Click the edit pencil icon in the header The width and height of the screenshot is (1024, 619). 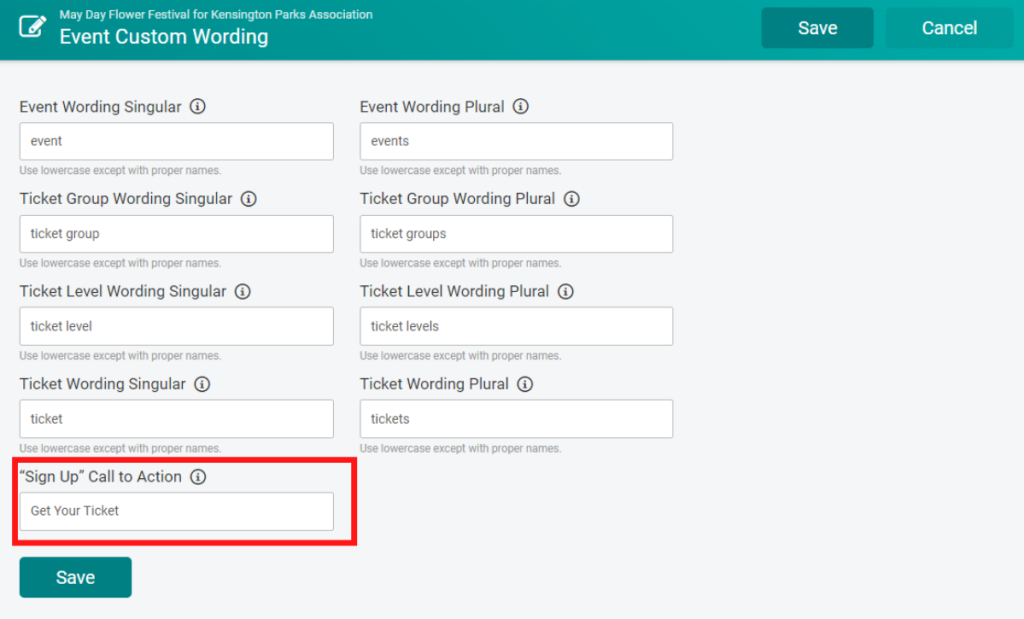point(32,27)
